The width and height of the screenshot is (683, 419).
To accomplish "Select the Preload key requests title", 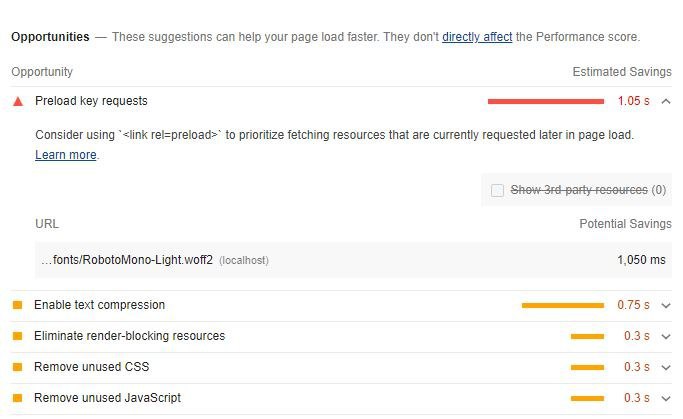I will 91,101.
